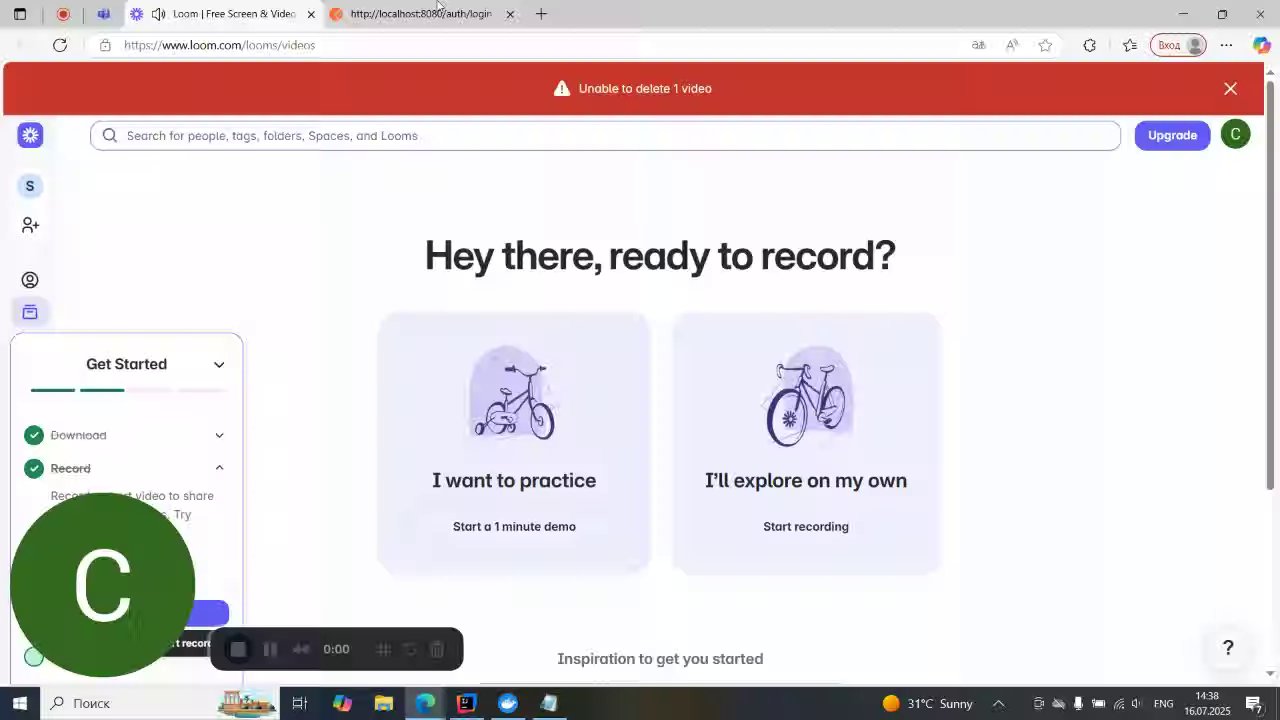Click the Upgrade button
1280x720 pixels.
1172,135
